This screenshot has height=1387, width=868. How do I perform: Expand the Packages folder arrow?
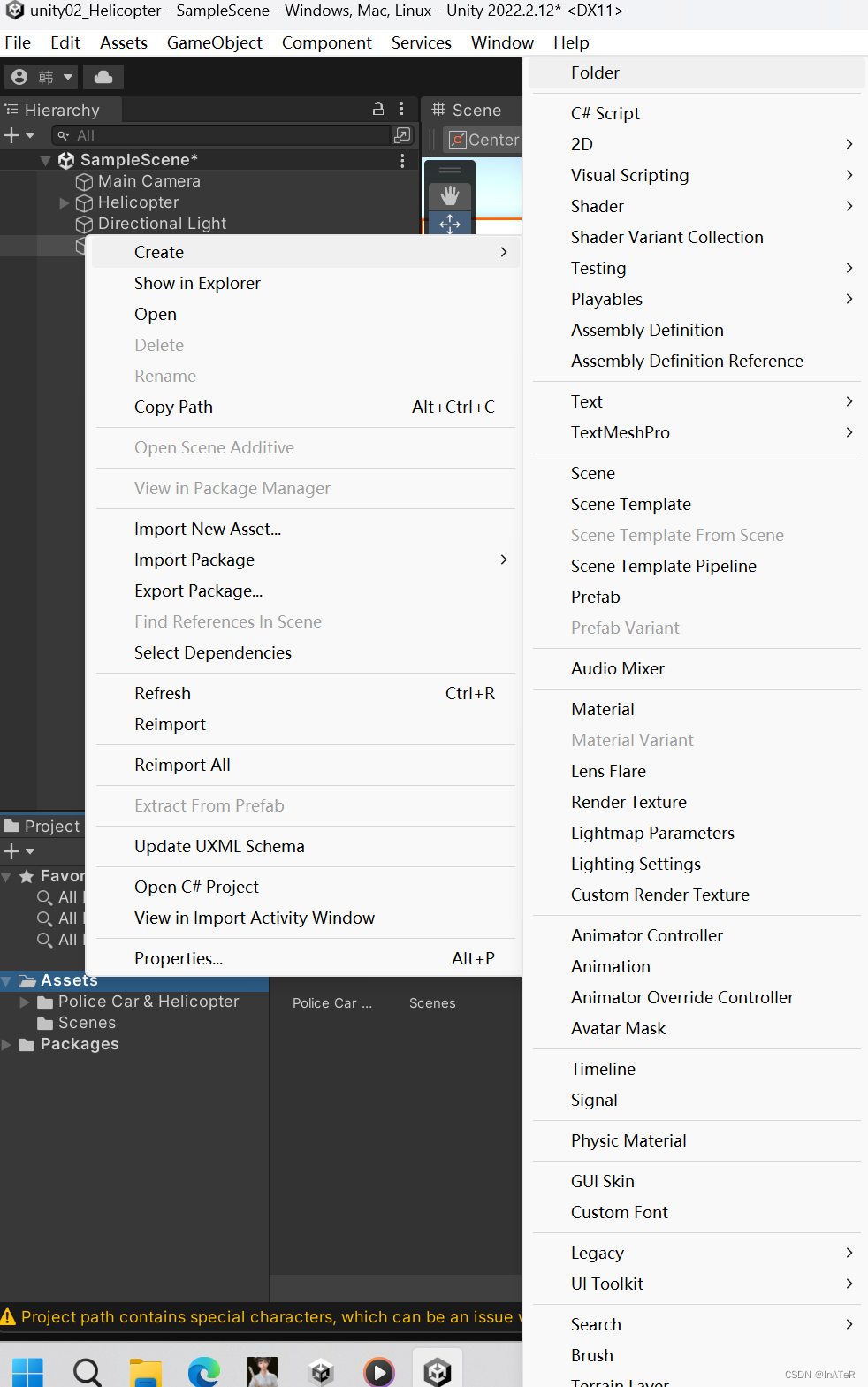[x=6, y=1044]
